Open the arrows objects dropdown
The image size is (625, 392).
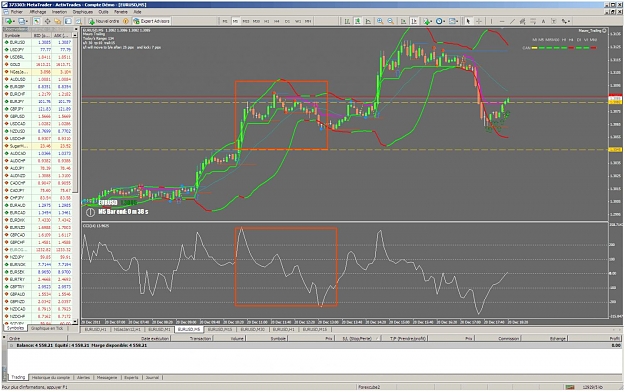tap(566, 21)
